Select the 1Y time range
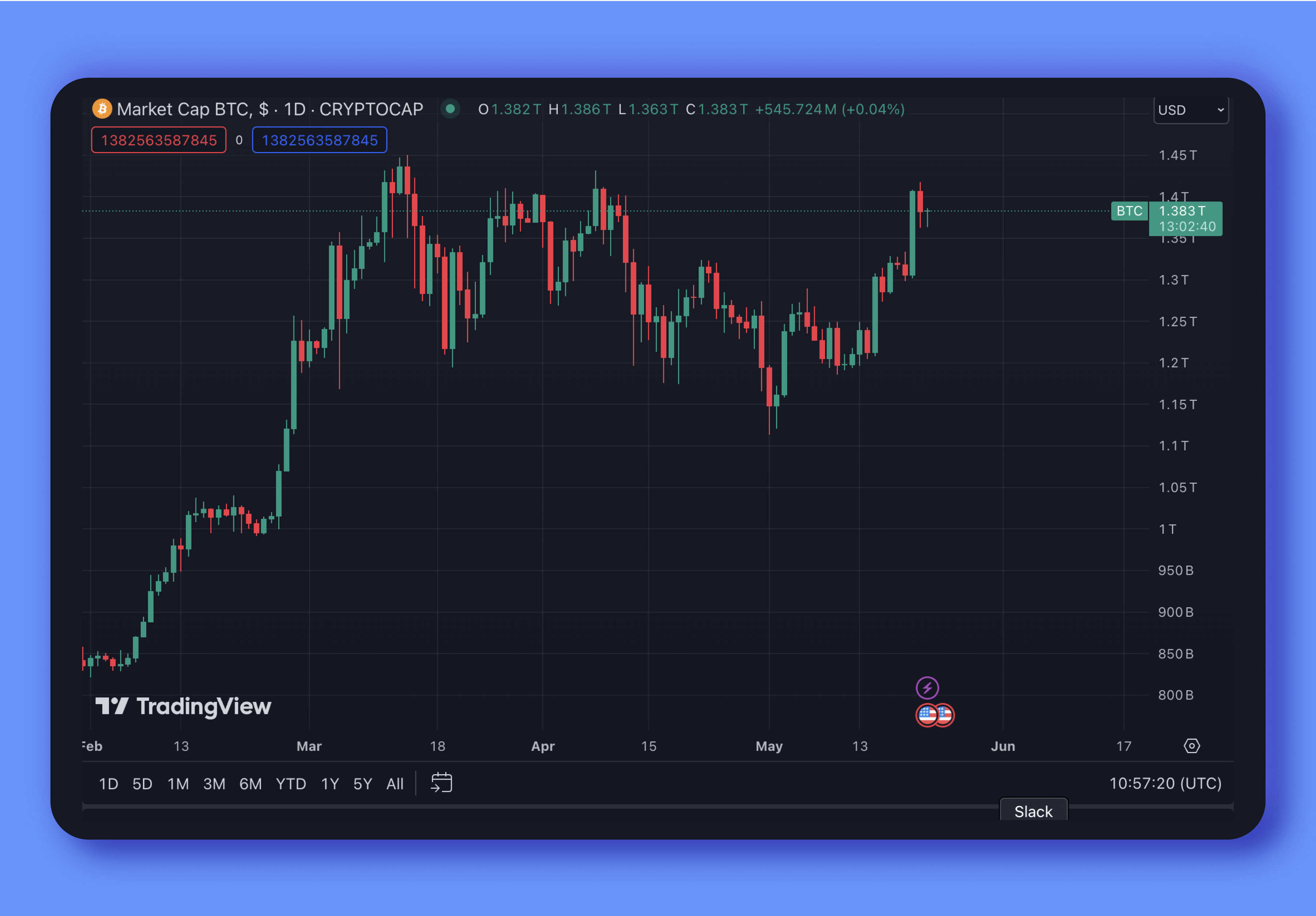 [x=330, y=784]
